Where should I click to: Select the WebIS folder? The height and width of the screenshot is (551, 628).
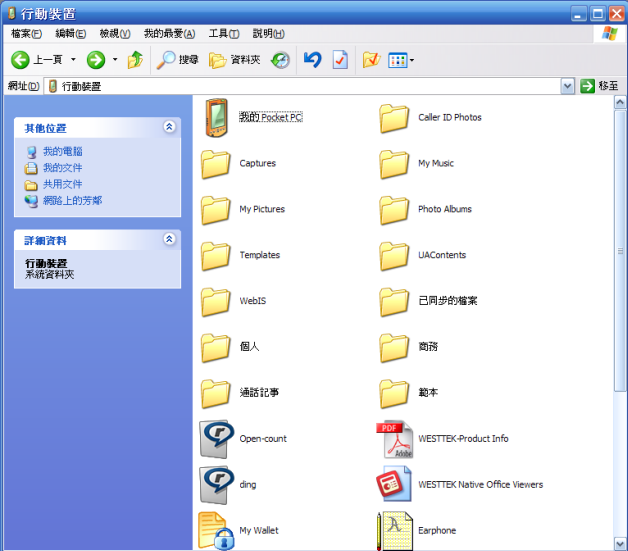click(233, 301)
